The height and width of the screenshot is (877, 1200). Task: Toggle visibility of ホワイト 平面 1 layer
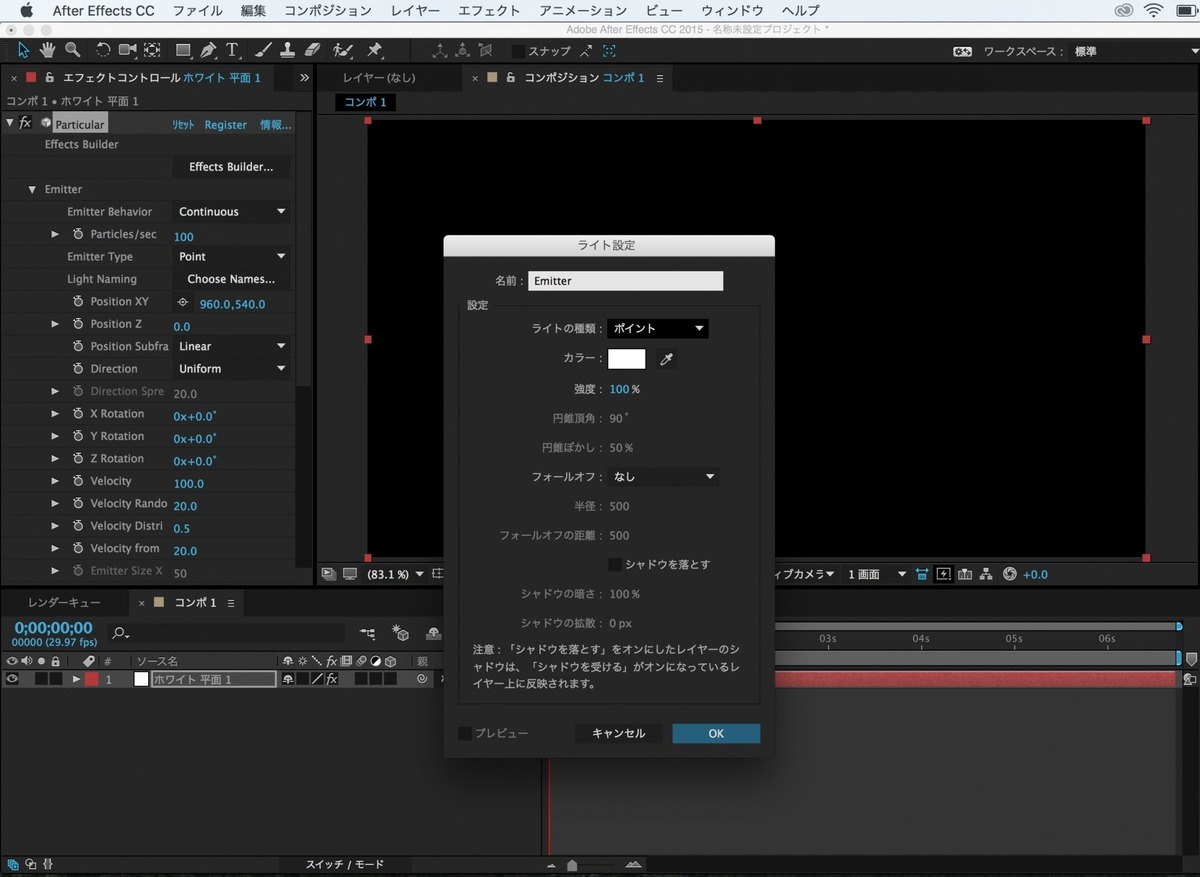[x=12, y=678]
